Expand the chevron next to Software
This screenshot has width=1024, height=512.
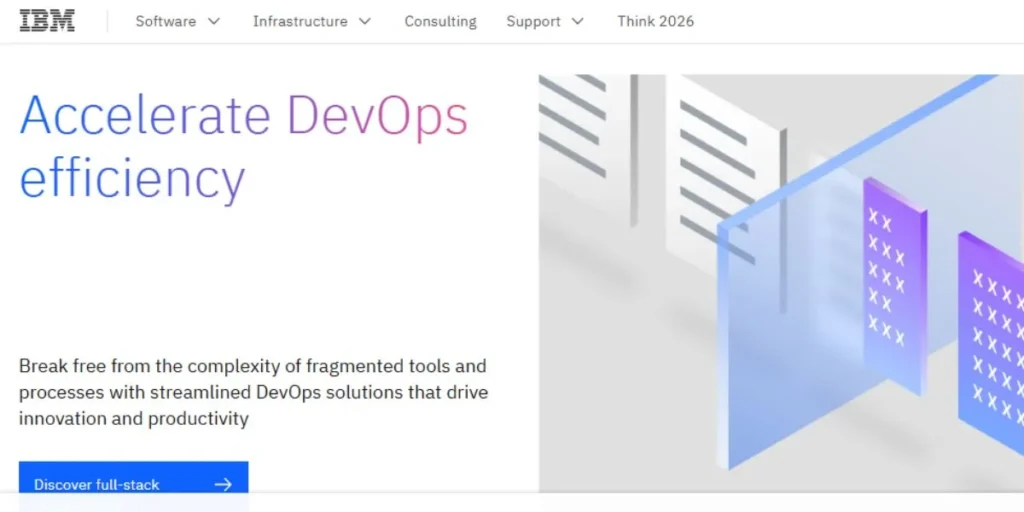tap(213, 21)
